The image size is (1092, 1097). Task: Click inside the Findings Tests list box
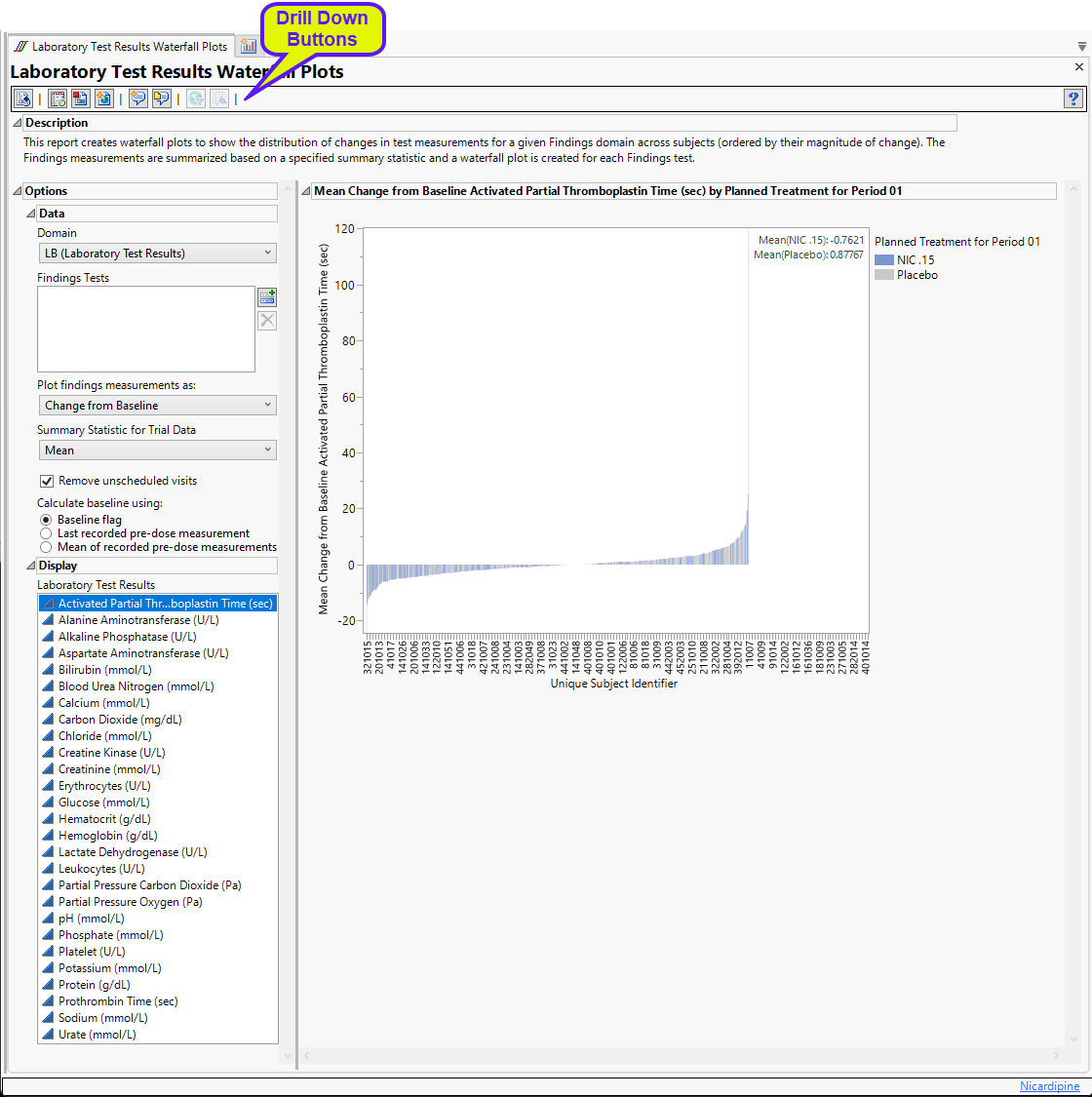(x=146, y=329)
